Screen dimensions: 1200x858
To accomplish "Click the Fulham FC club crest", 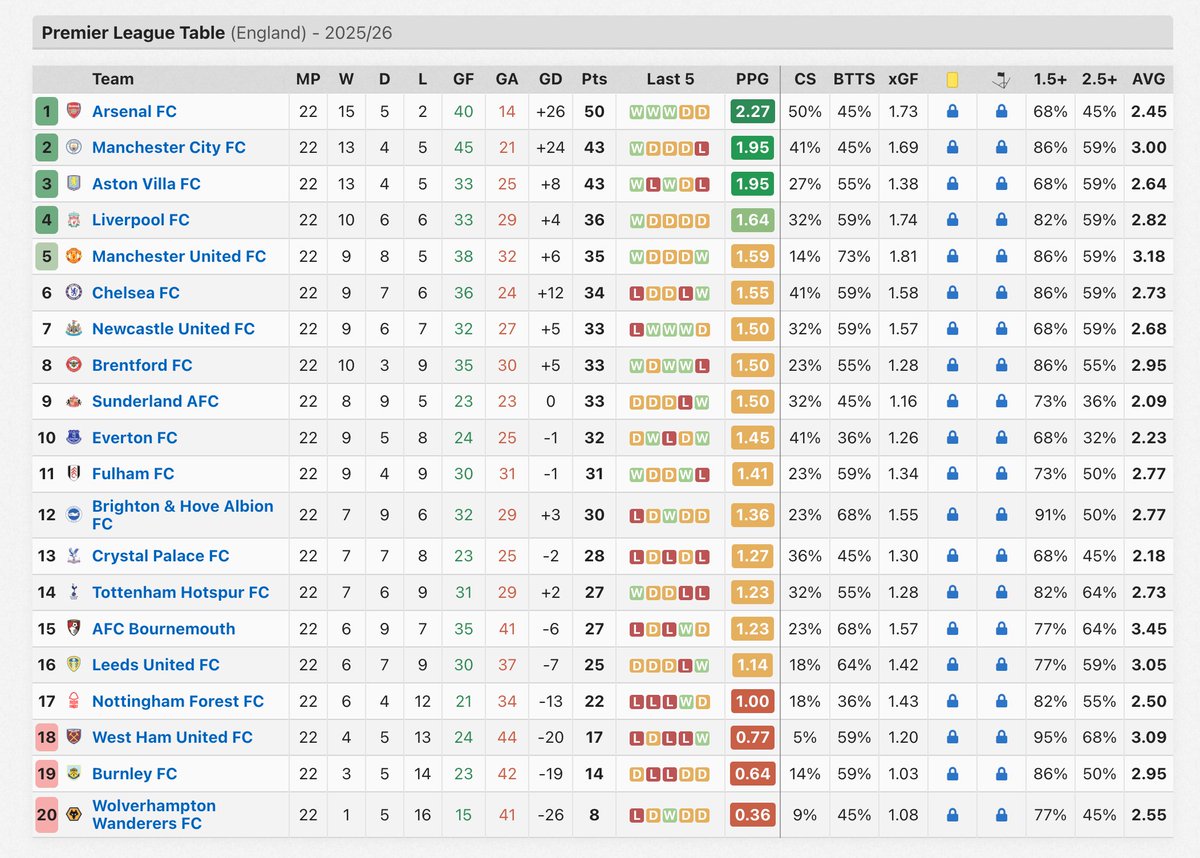I will tap(74, 474).
